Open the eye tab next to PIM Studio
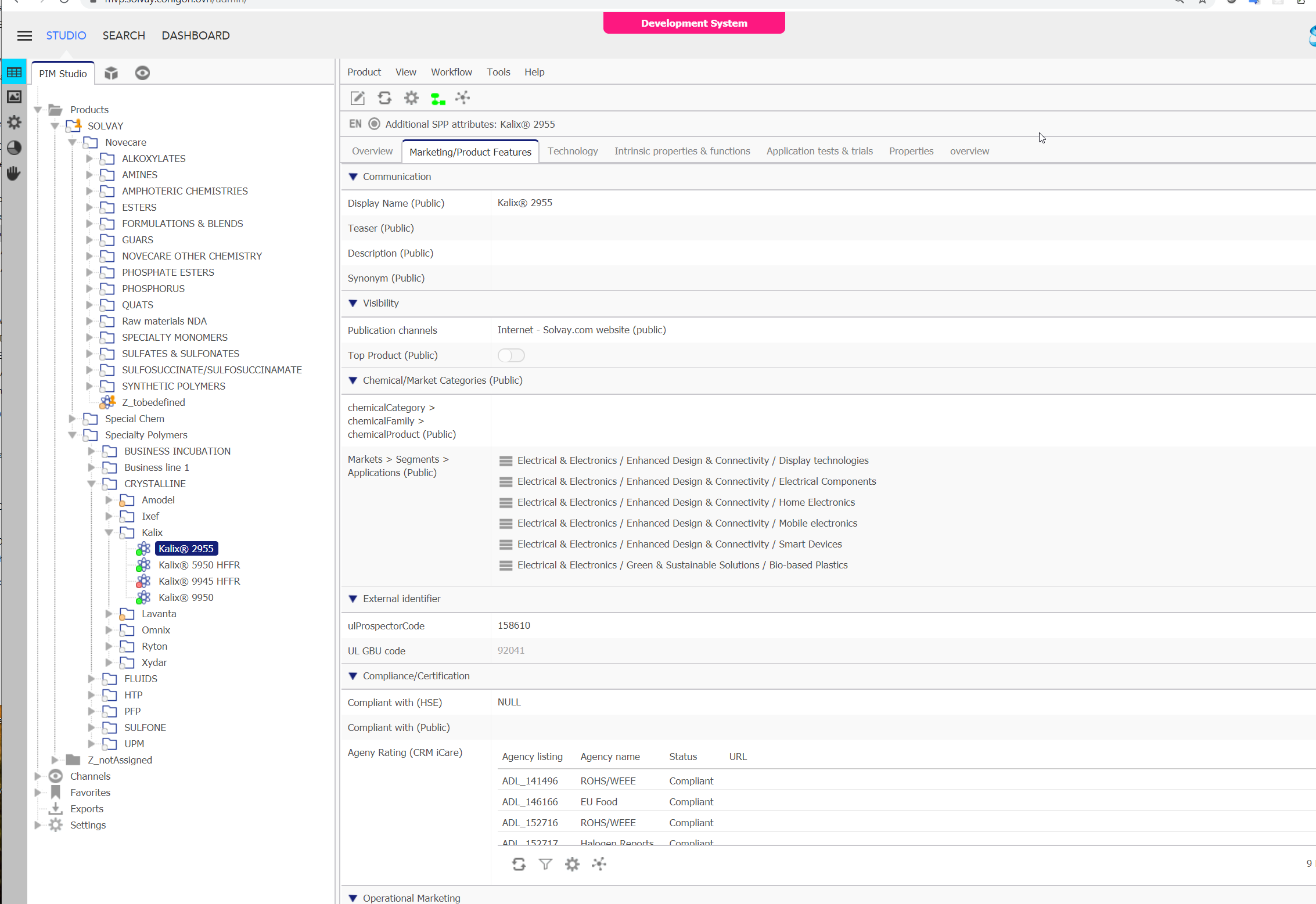This screenshot has height=904, width=1316. 142,73
